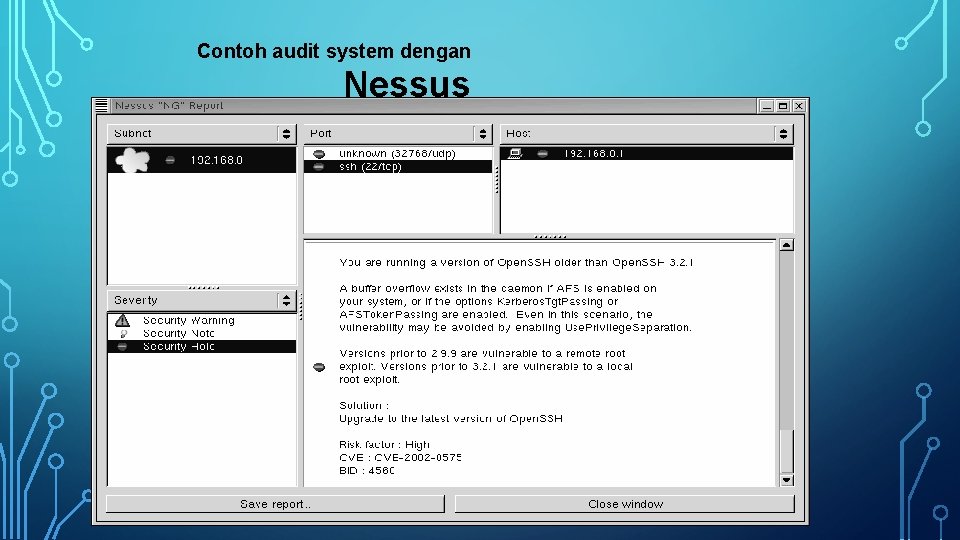Click the hole marker beside the exploit description

319,367
